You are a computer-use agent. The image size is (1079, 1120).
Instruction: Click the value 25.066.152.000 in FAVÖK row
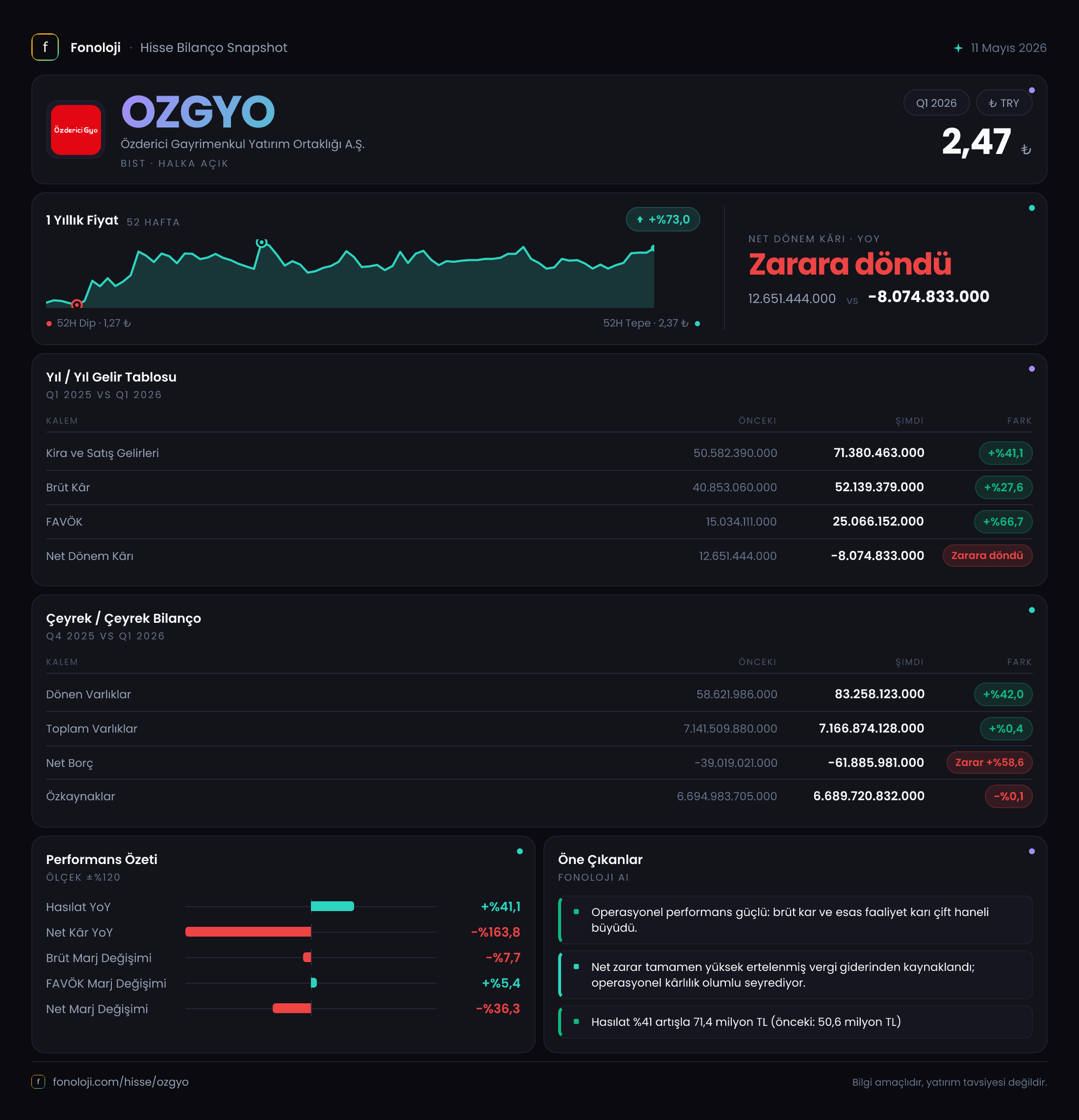tap(878, 522)
